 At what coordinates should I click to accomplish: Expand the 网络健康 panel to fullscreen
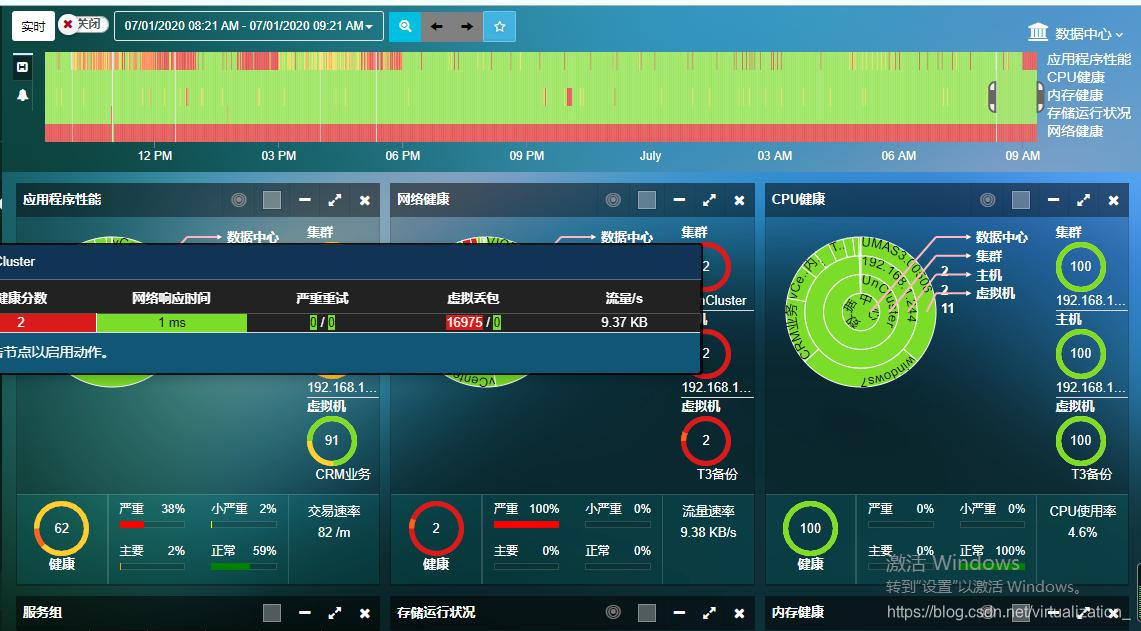pos(709,199)
